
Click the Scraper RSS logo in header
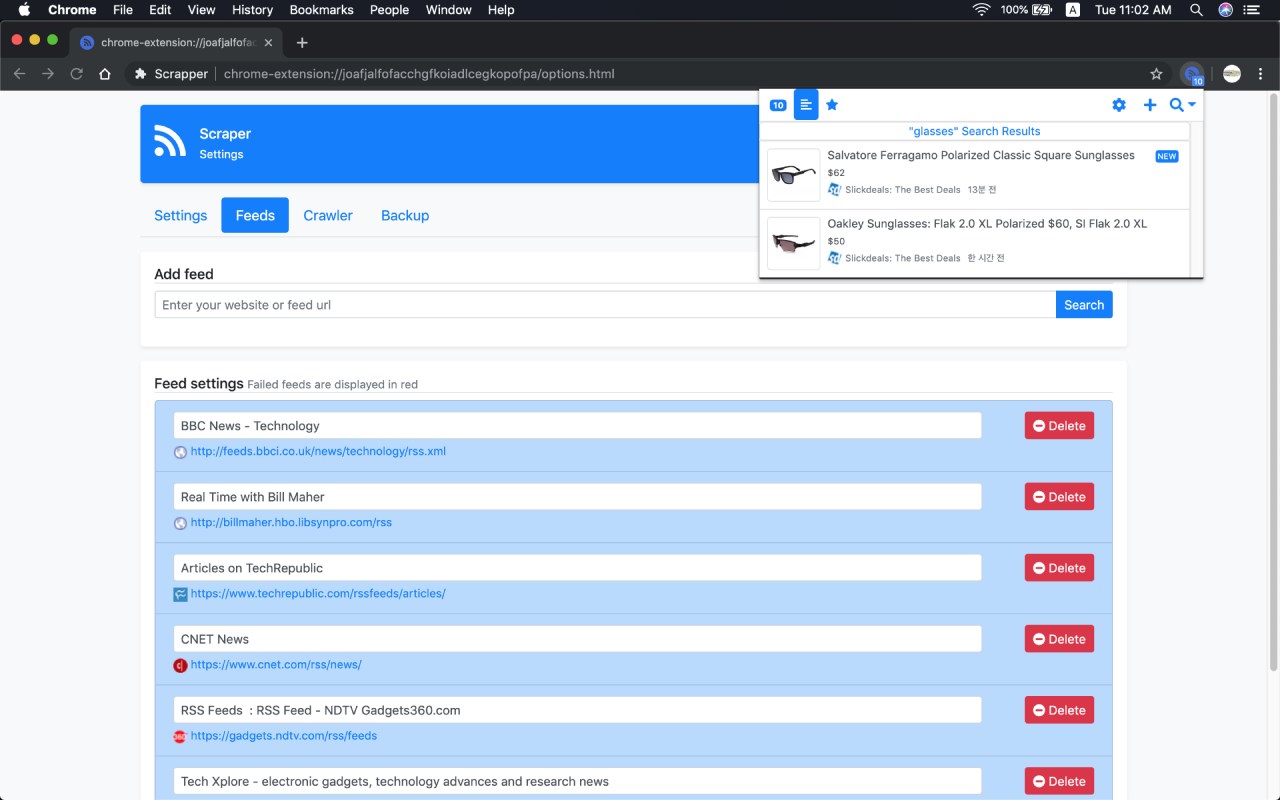(170, 141)
